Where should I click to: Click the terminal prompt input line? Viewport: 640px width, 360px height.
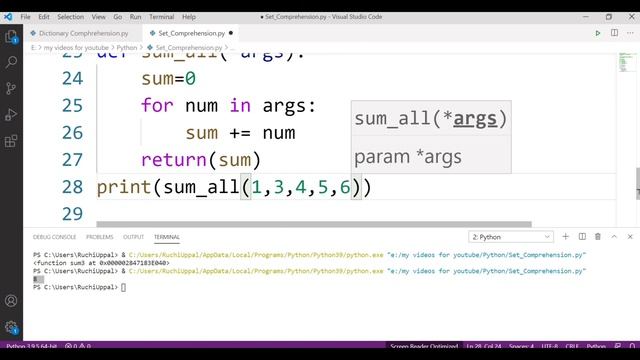[x=80, y=287]
